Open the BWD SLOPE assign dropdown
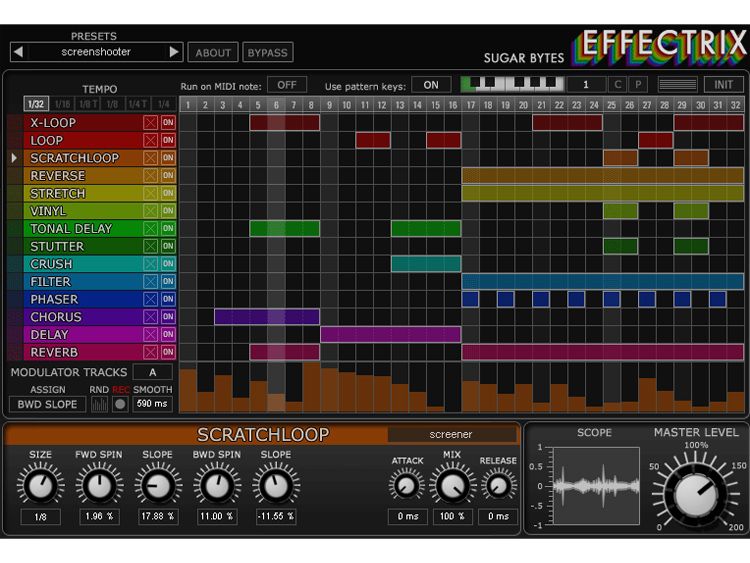The image size is (750, 563). (47, 404)
